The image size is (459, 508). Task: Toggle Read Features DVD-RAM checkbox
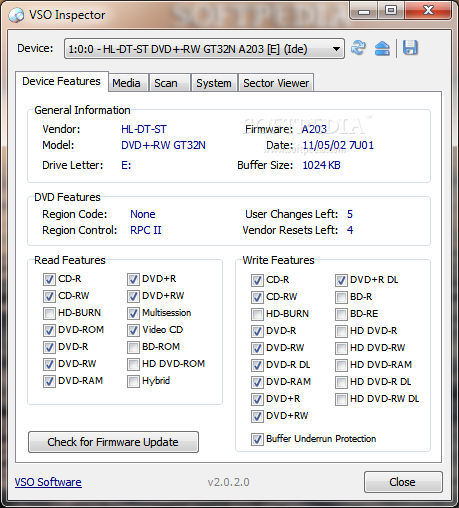tap(49, 381)
